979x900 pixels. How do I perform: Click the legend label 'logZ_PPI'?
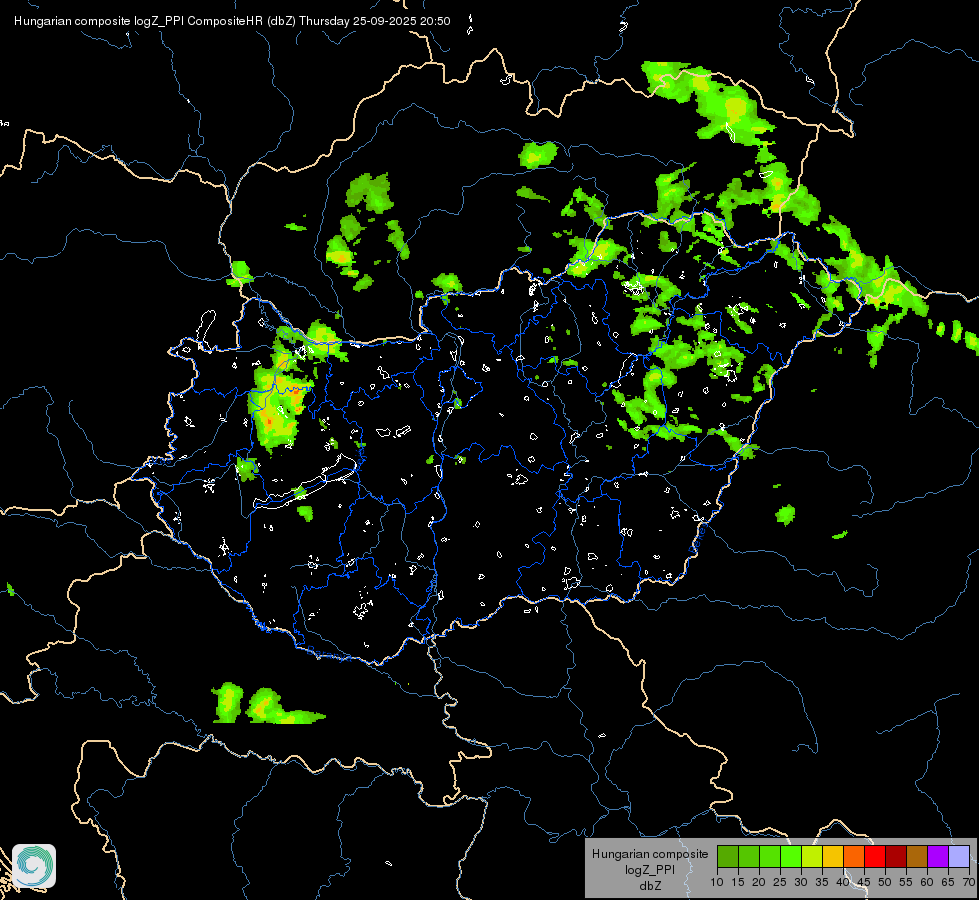tap(650, 869)
